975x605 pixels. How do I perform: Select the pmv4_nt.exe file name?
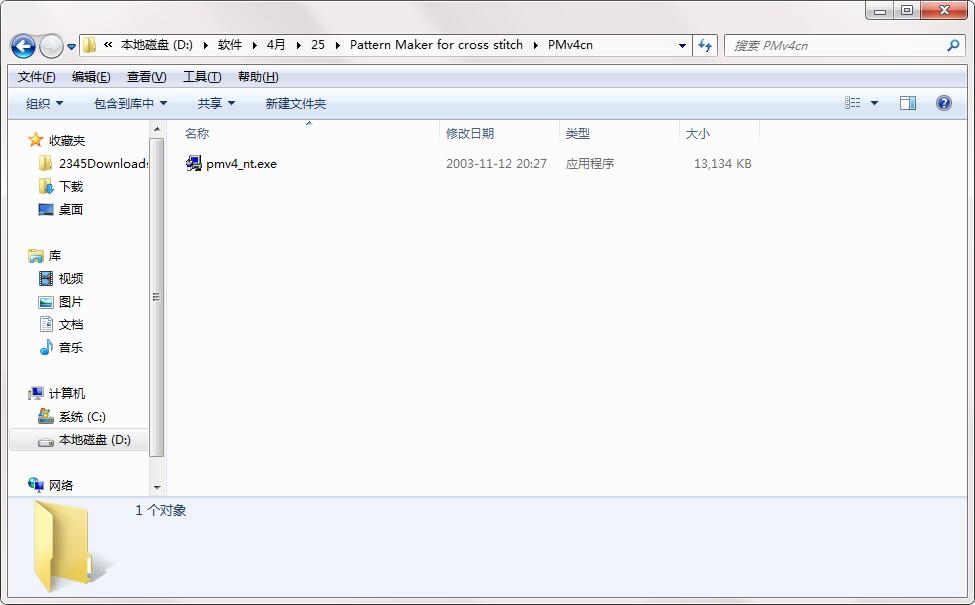241,164
